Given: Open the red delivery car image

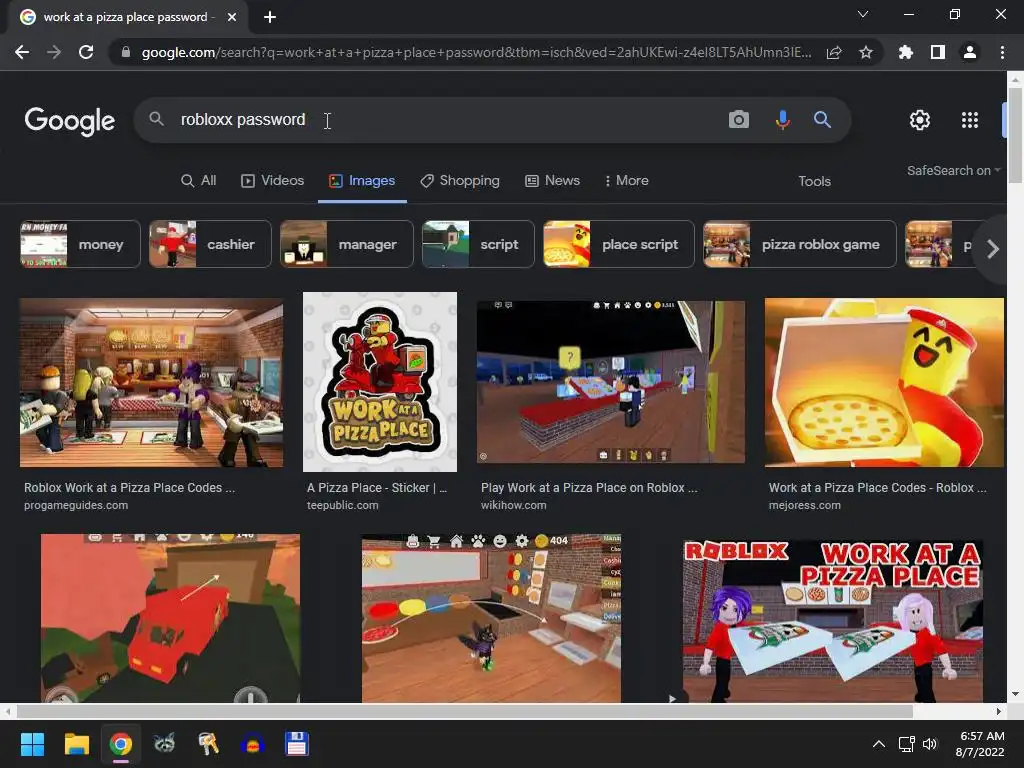Looking at the screenshot, I should tap(170, 618).
